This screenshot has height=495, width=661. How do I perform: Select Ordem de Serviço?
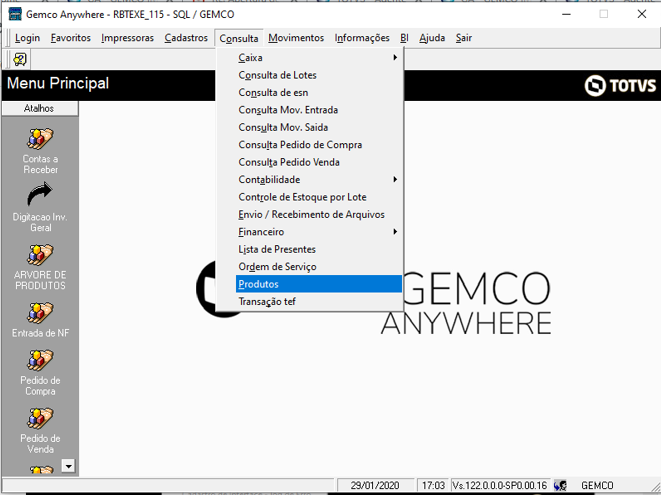(319, 267)
